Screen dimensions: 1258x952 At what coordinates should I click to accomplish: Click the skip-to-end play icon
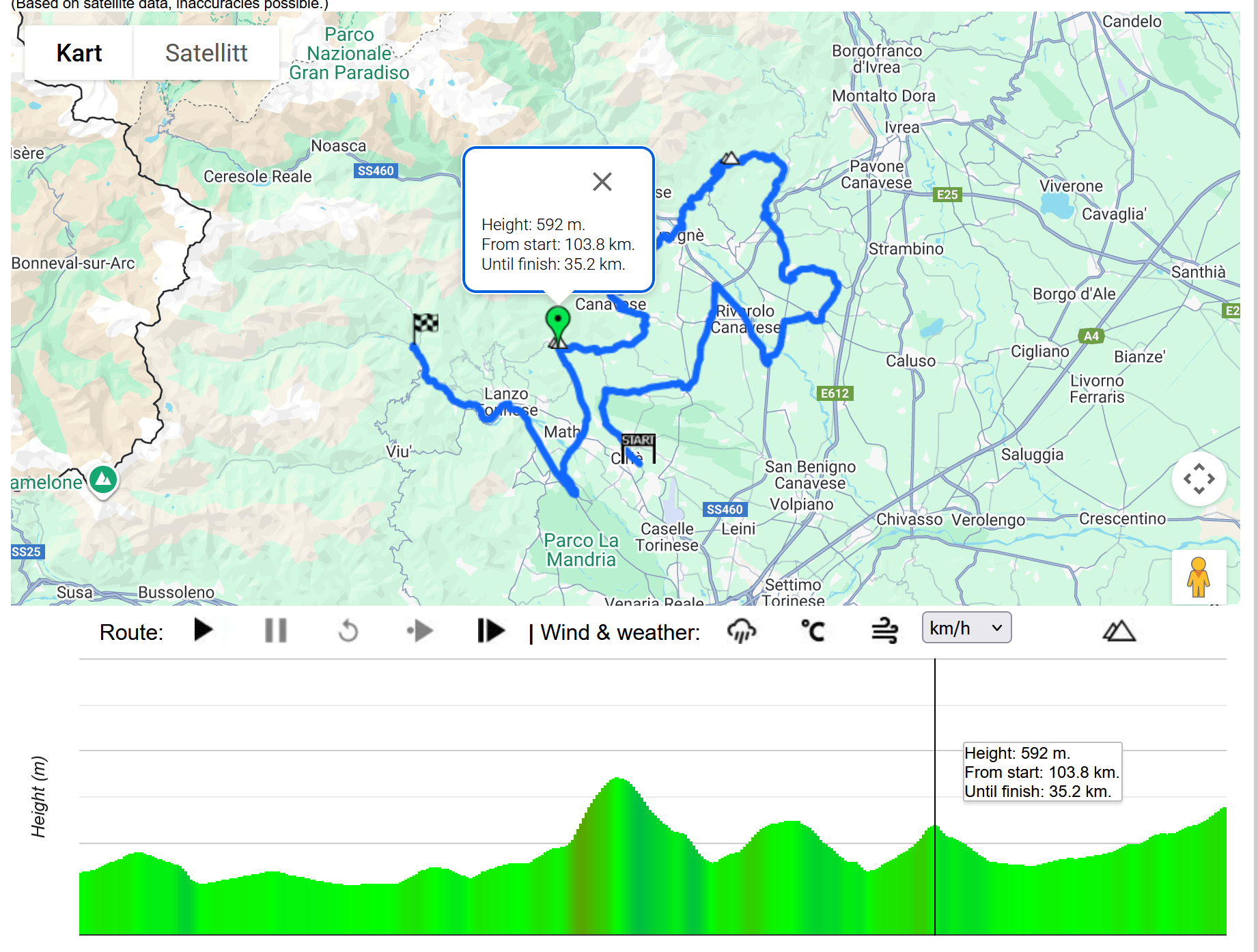[x=490, y=630]
